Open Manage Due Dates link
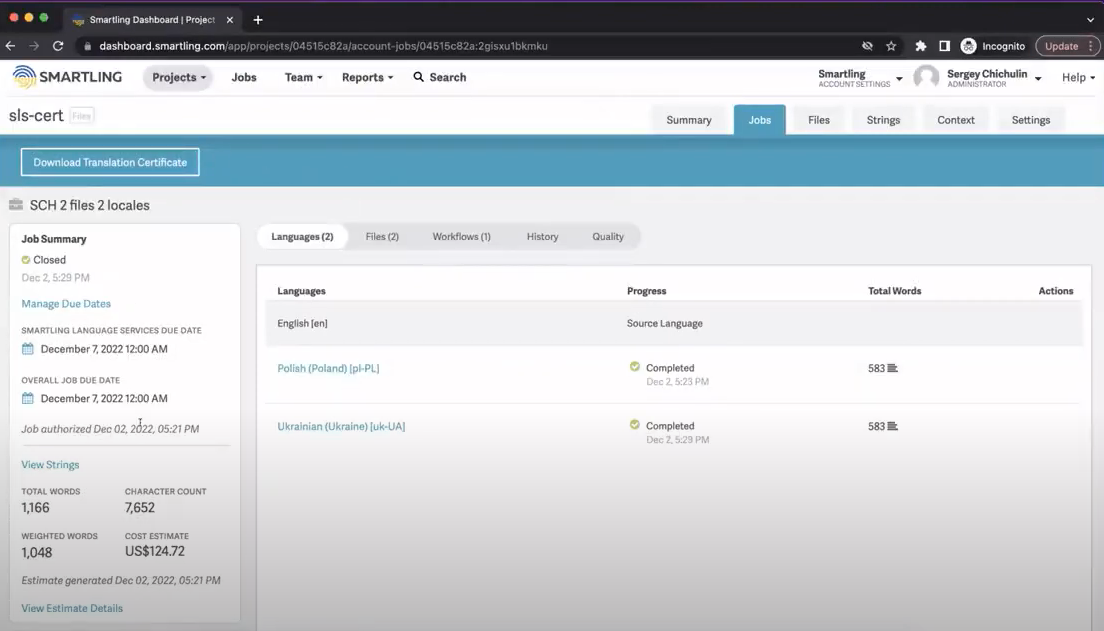The width and height of the screenshot is (1104, 631). (66, 304)
